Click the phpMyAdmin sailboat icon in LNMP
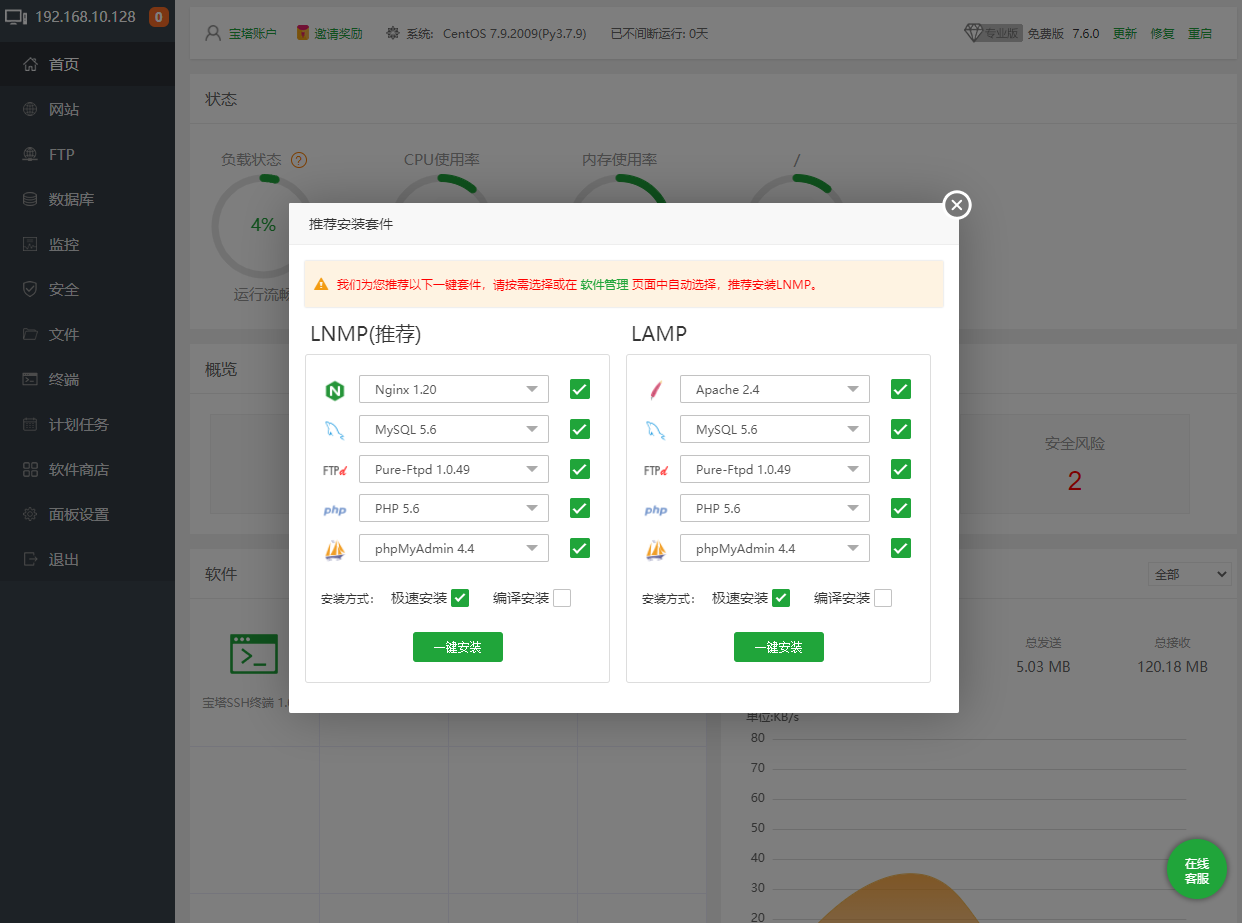Screen dimensions: 1242x923 [x=334, y=549]
